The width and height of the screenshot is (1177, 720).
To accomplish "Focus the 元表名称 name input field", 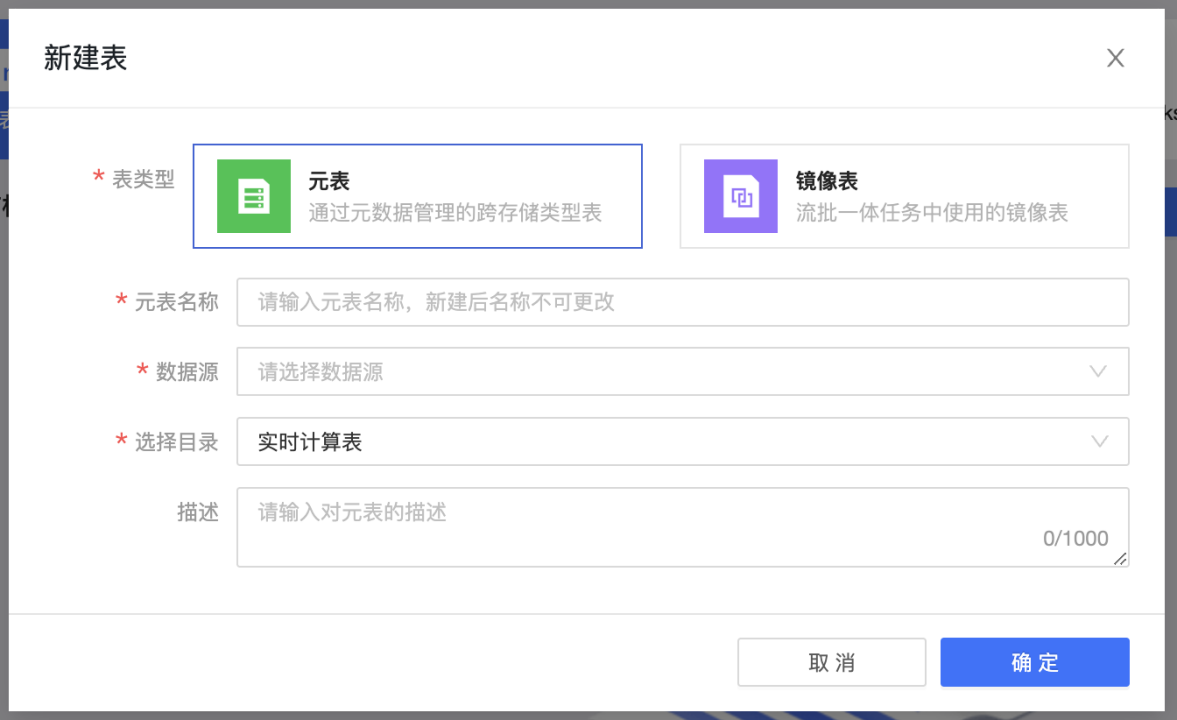I will (682, 302).
